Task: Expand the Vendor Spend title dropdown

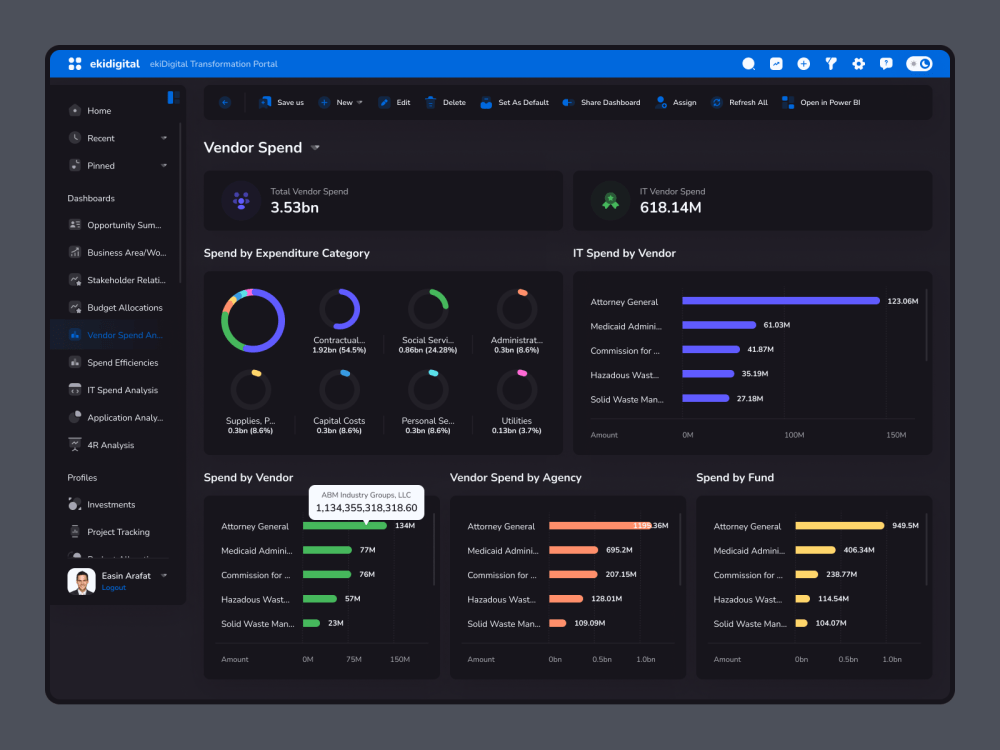Action: pyautogui.click(x=315, y=148)
